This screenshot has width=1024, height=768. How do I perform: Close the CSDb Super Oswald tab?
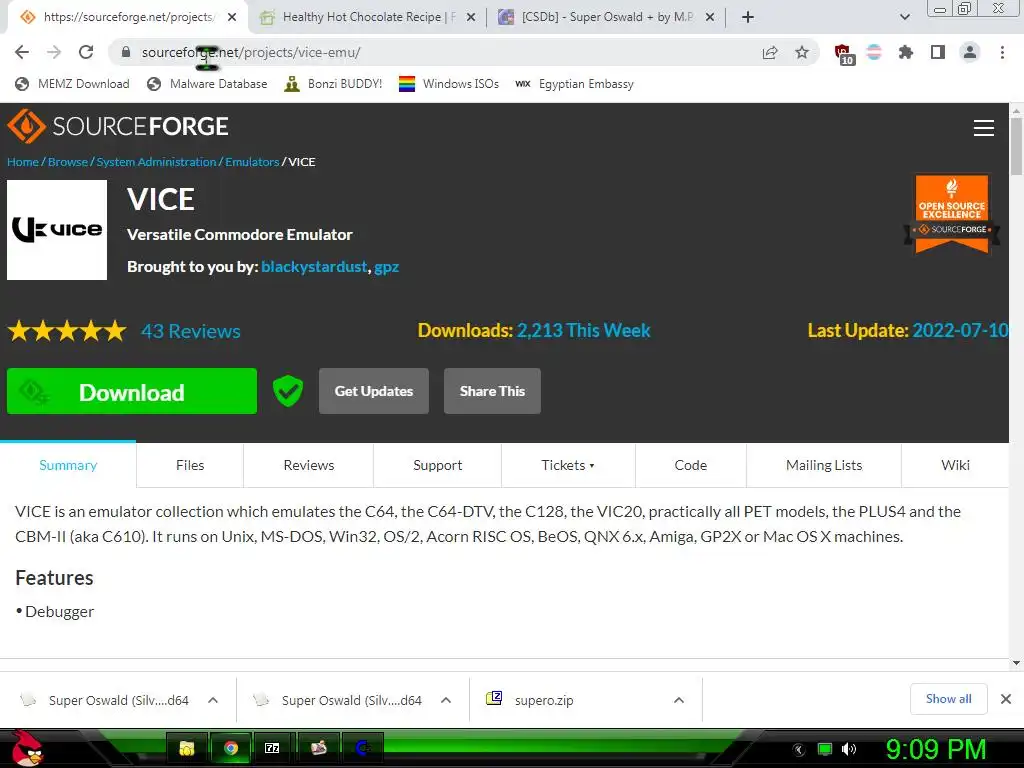point(710,17)
